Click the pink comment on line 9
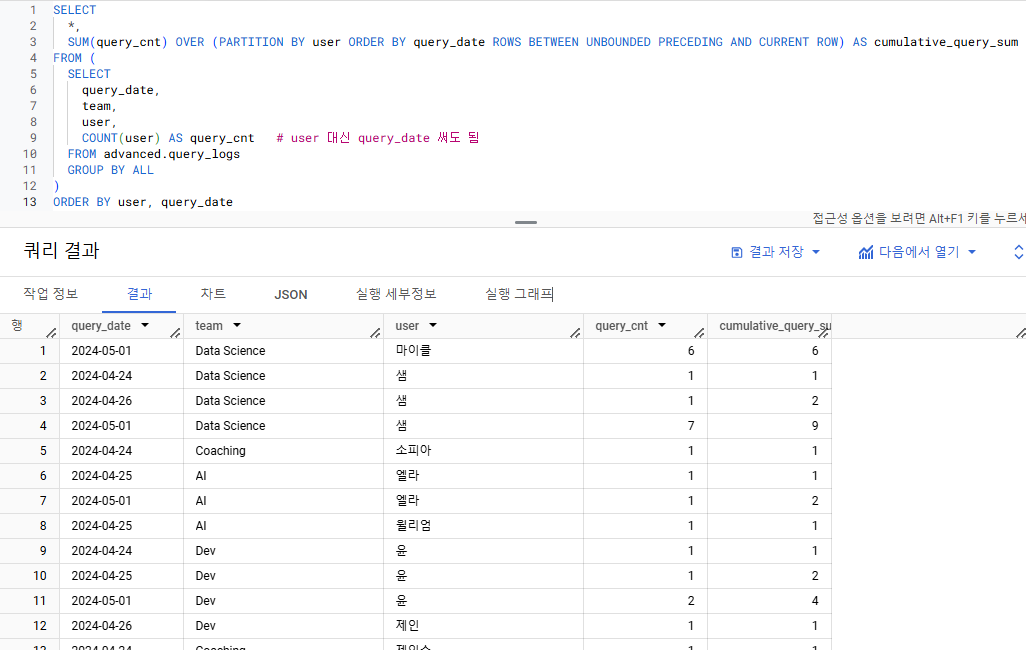Viewport: 1026px width, 650px height. tap(378, 138)
